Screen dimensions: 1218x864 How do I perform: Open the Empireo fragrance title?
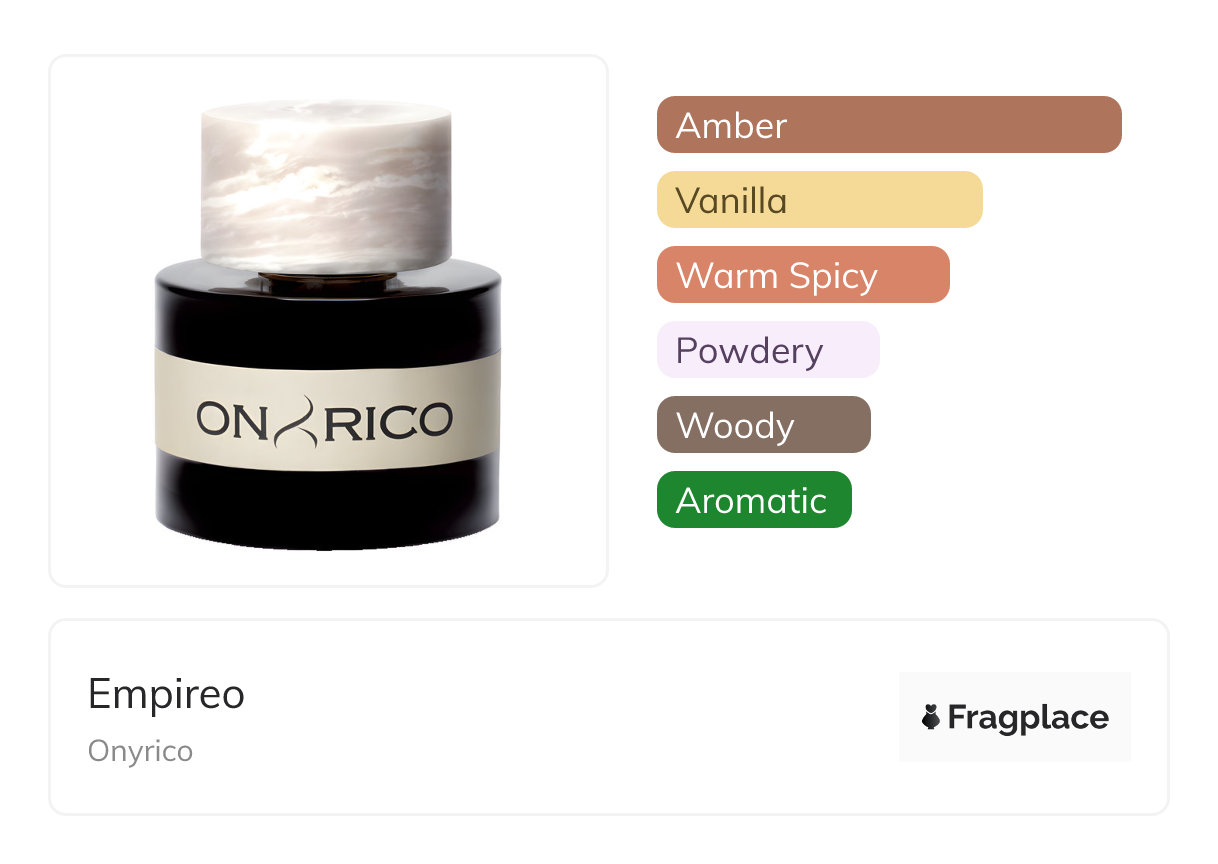point(166,694)
